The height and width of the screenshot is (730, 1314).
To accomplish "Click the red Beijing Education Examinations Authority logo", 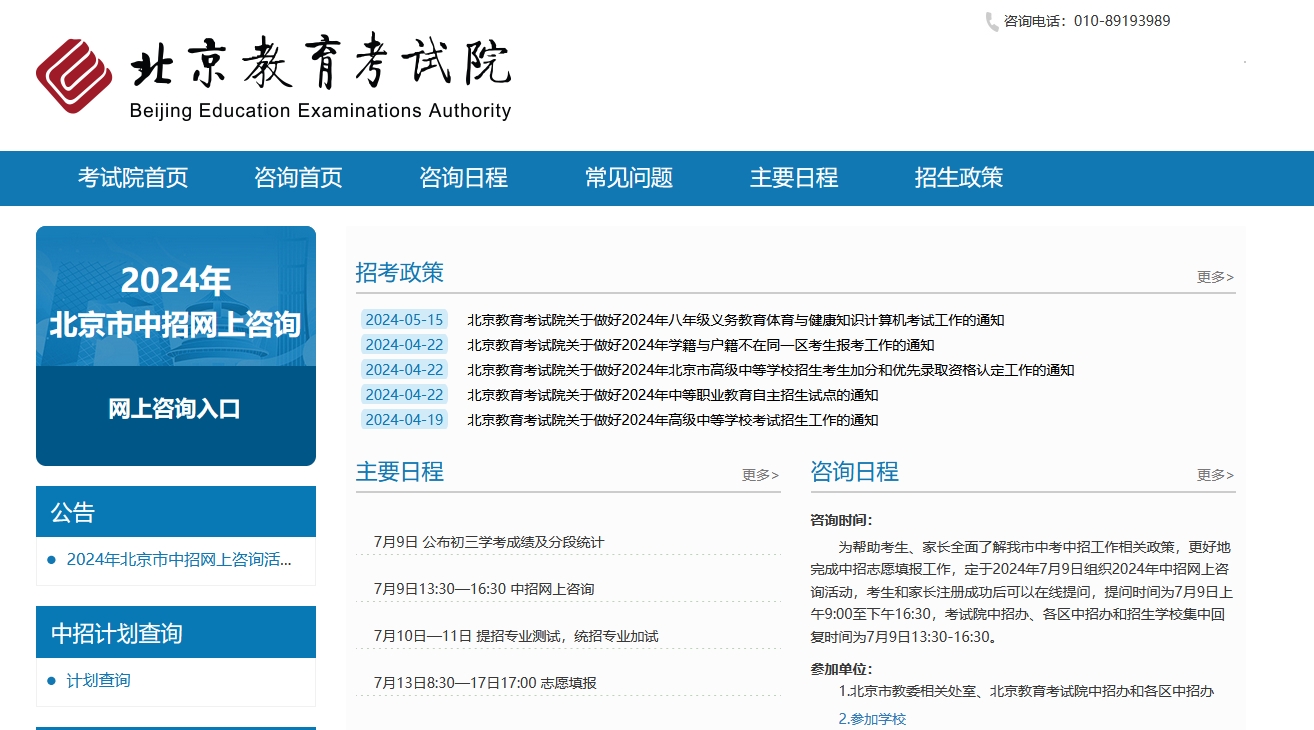I will (75, 76).
